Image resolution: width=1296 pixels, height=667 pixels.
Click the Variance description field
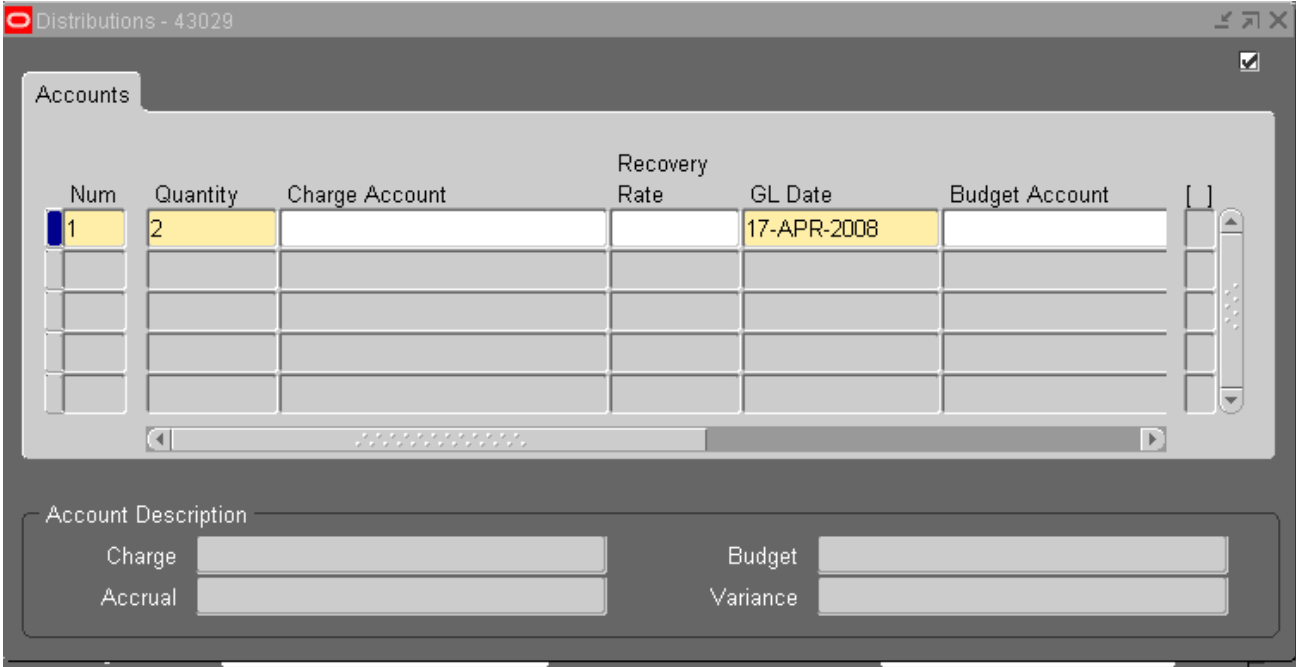click(x=1022, y=597)
